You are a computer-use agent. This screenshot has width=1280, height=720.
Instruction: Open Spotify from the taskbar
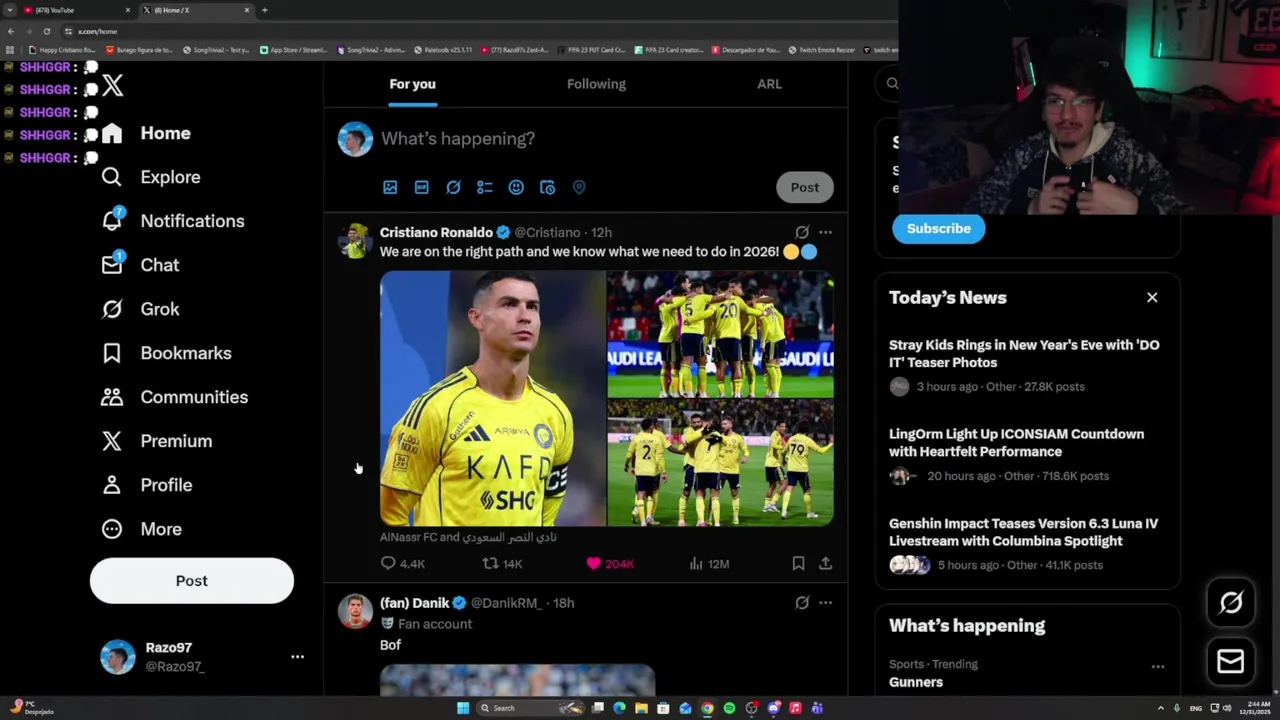[x=729, y=708]
